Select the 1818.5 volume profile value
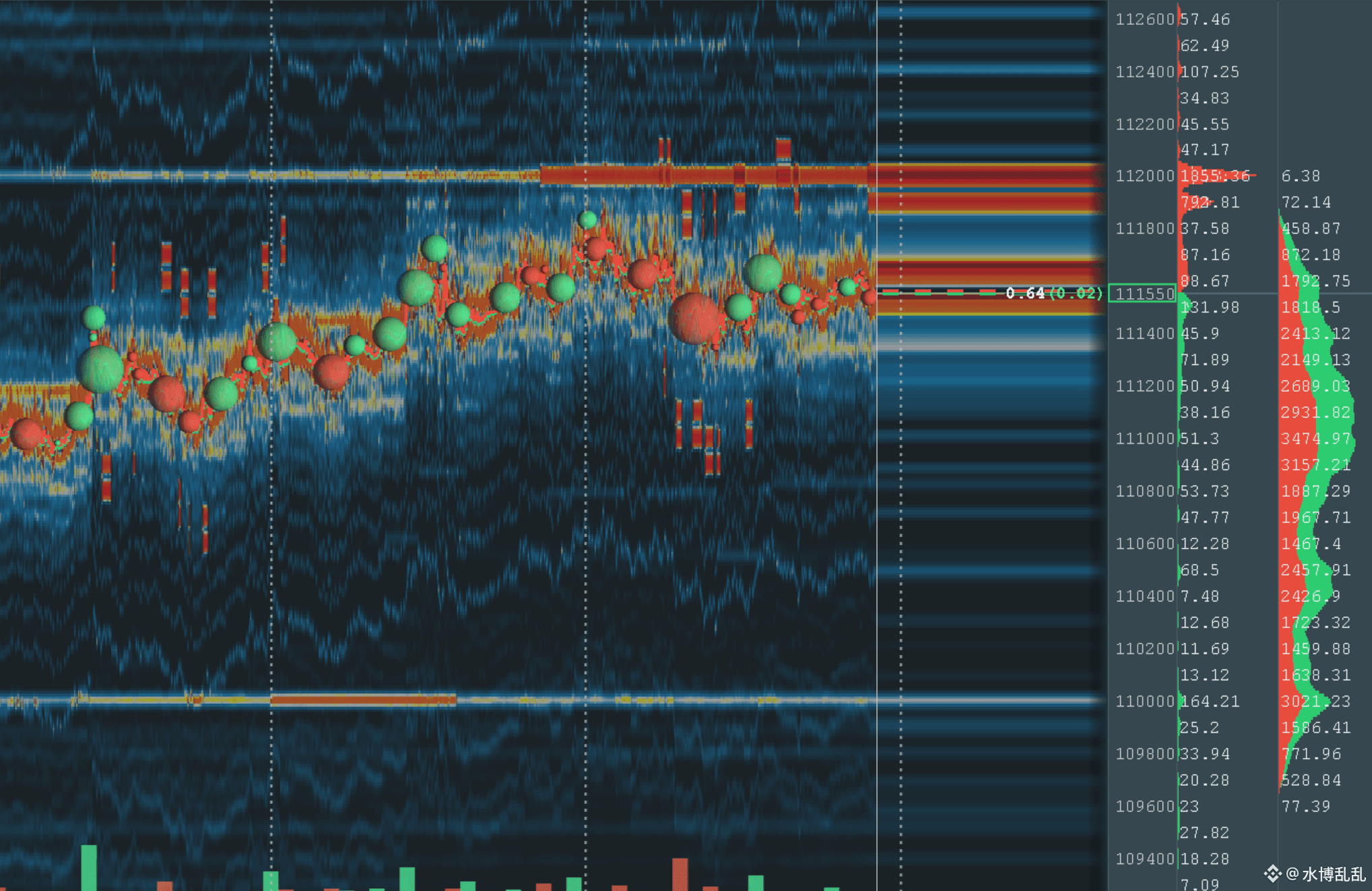The width and height of the screenshot is (1372, 891). [x=1311, y=308]
